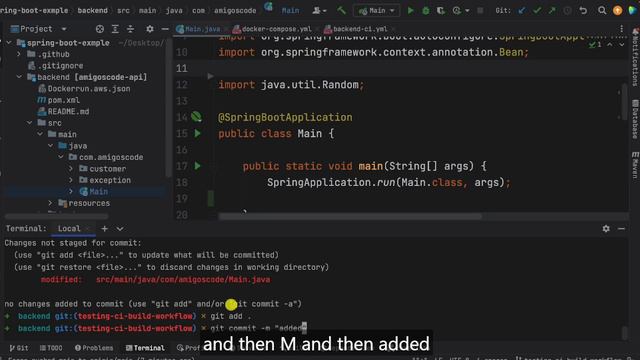Click the amigoscode breadcrumb
This screenshot has height=360, width=640.
[235, 11]
